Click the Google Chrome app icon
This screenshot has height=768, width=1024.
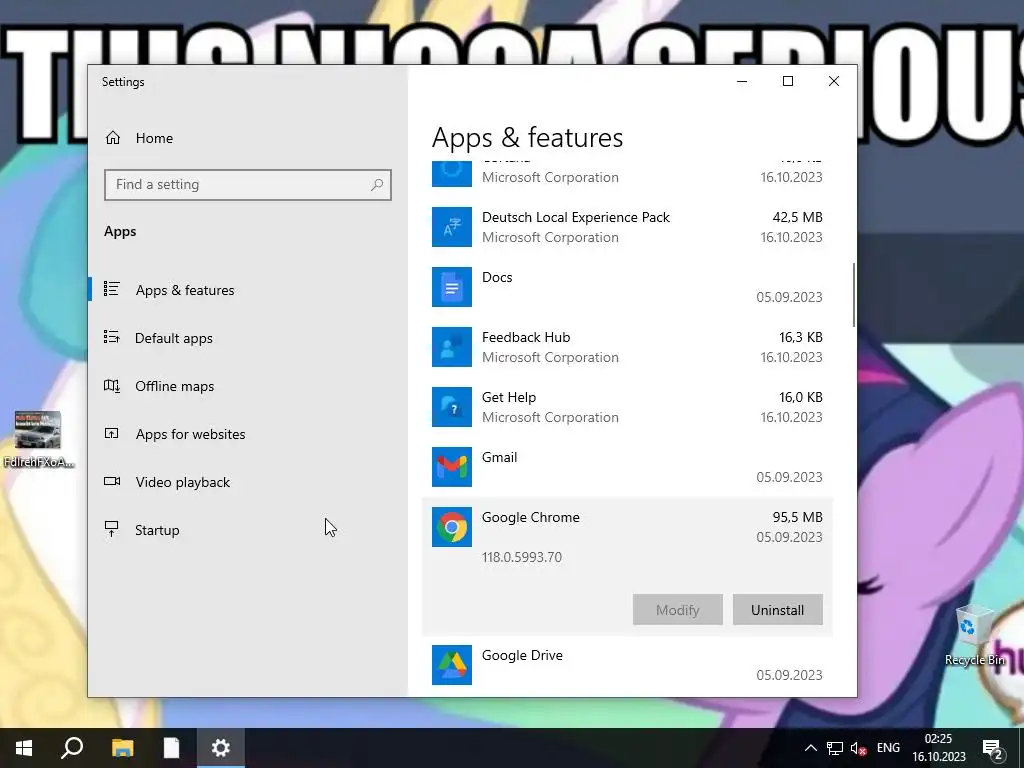[452, 527]
